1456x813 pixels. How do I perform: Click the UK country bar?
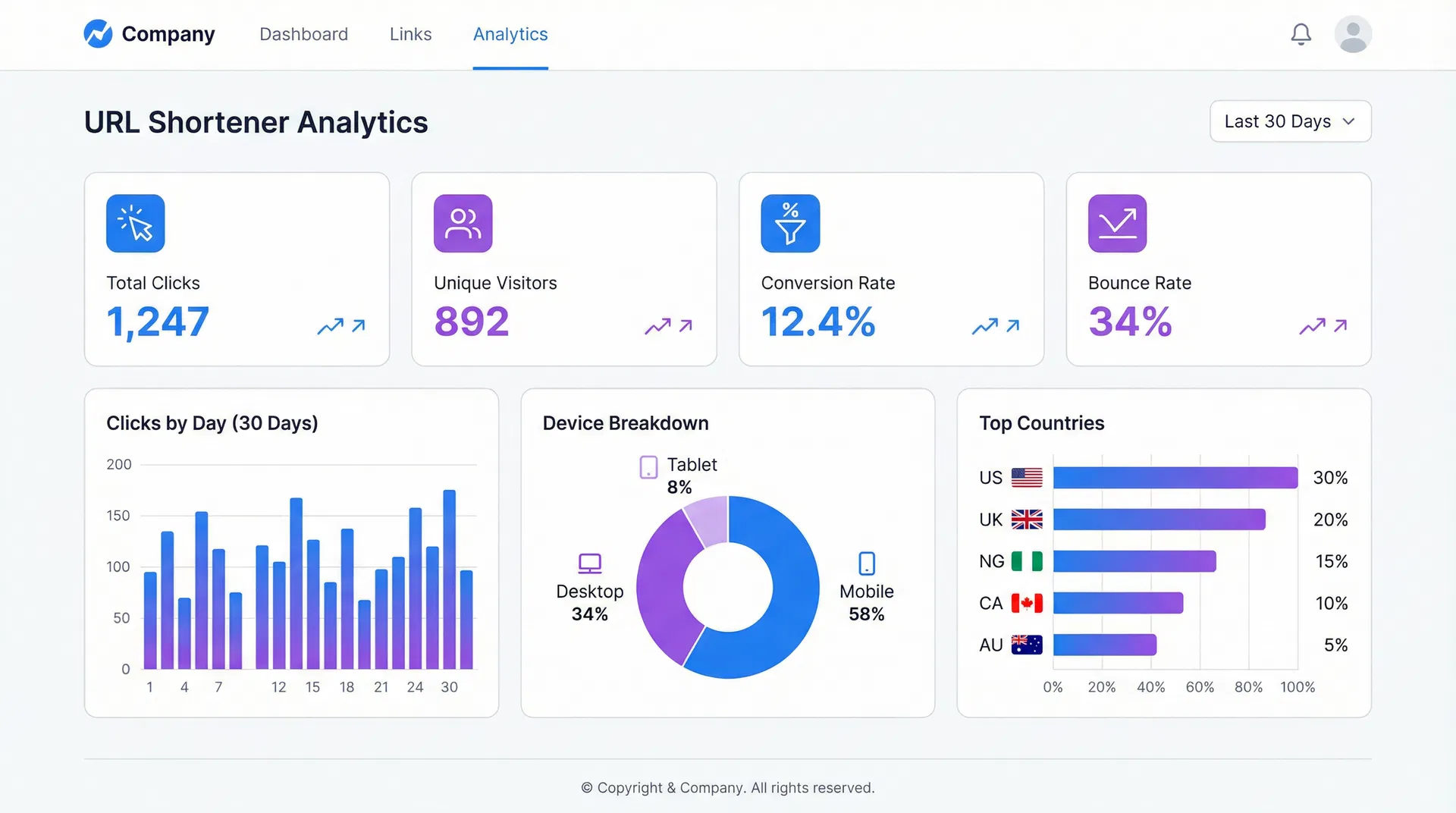tap(1160, 520)
